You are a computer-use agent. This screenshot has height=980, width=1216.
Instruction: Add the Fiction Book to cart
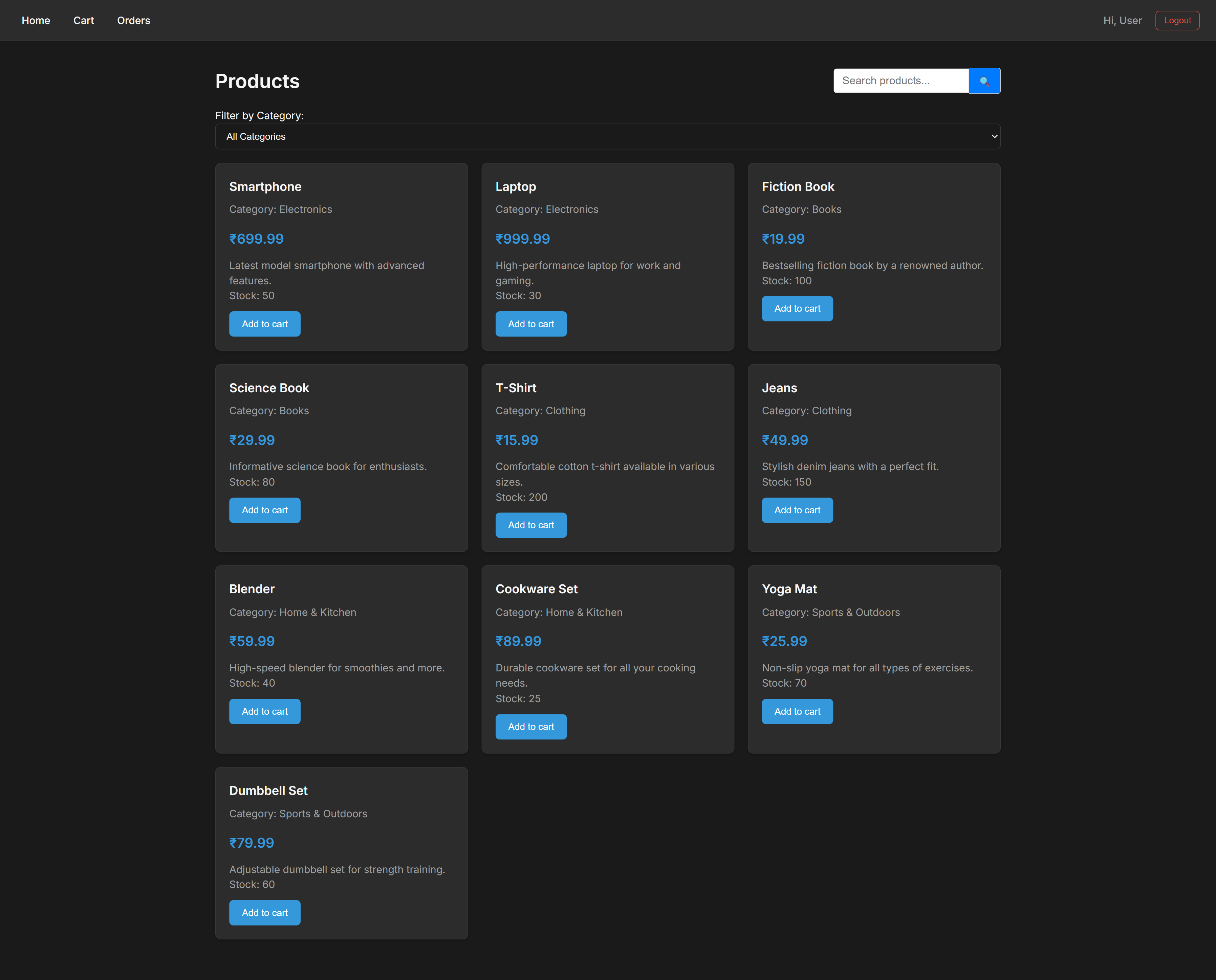coord(797,308)
